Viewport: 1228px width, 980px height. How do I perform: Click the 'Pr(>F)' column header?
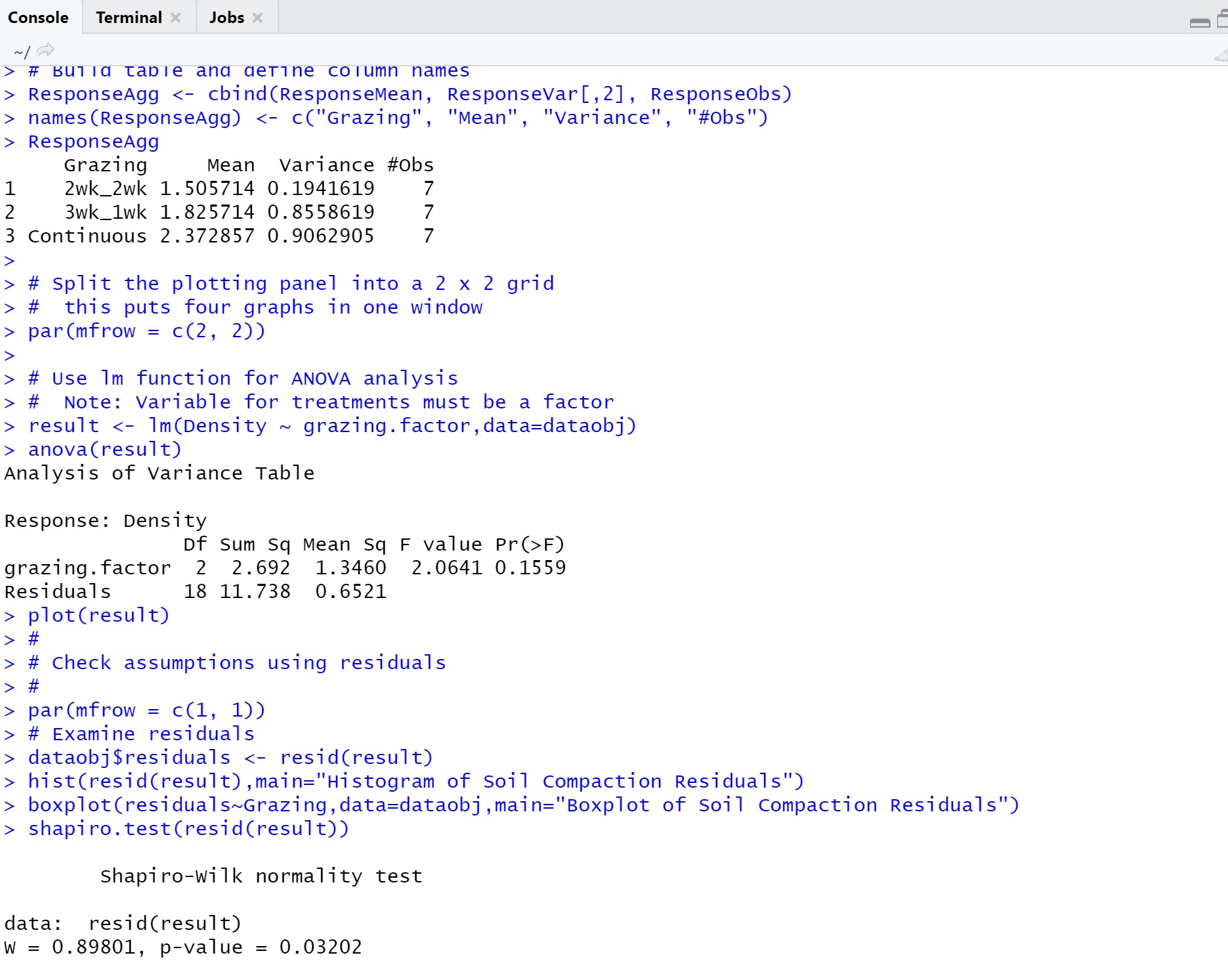[x=530, y=545]
